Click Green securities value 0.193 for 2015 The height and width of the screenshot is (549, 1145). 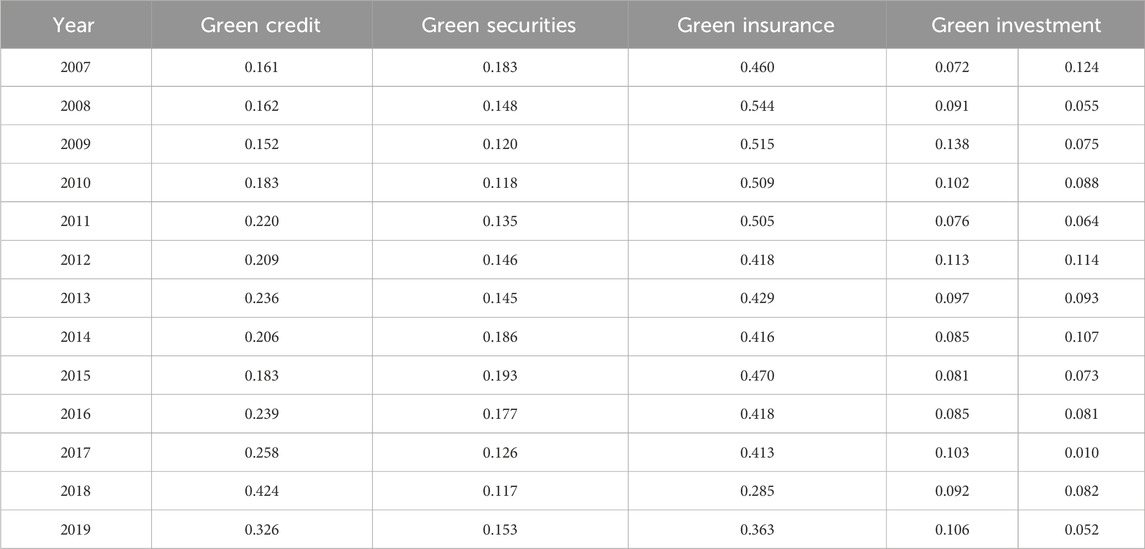point(499,376)
